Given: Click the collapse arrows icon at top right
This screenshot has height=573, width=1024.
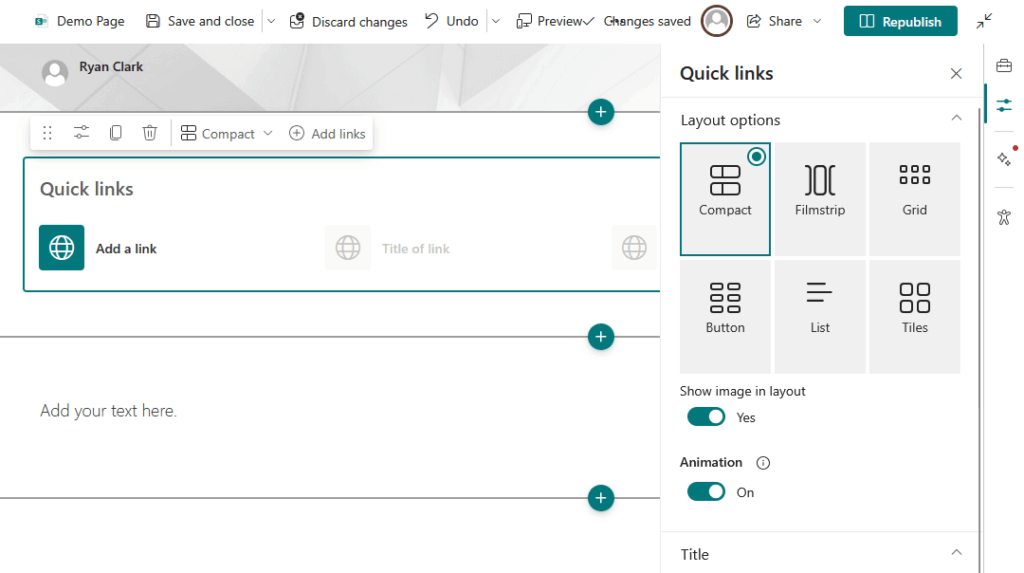Looking at the screenshot, I should tap(984, 22).
